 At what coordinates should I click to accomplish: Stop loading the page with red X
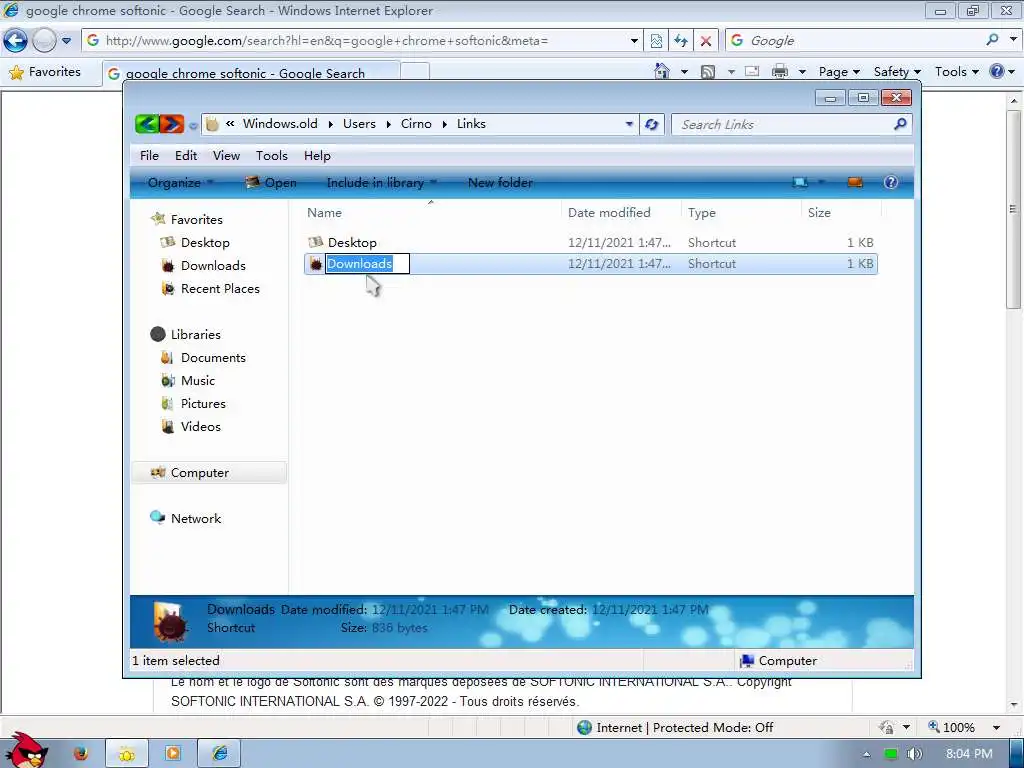point(705,40)
